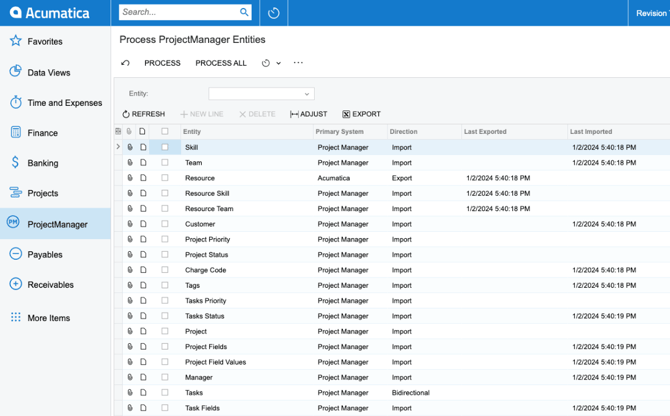
Task: Expand the Skill row arrow
Action: (118, 147)
